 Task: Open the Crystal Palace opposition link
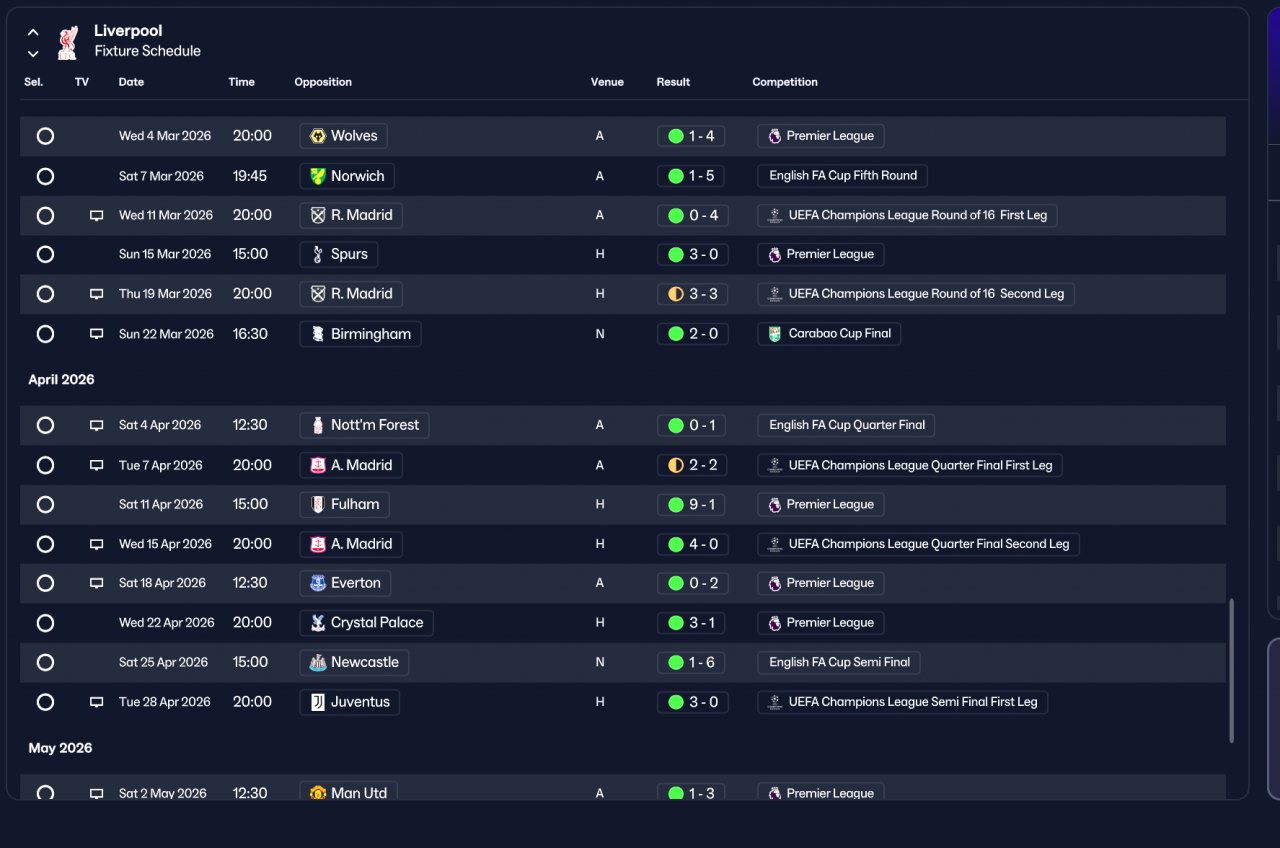pyautogui.click(x=366, y=623)
